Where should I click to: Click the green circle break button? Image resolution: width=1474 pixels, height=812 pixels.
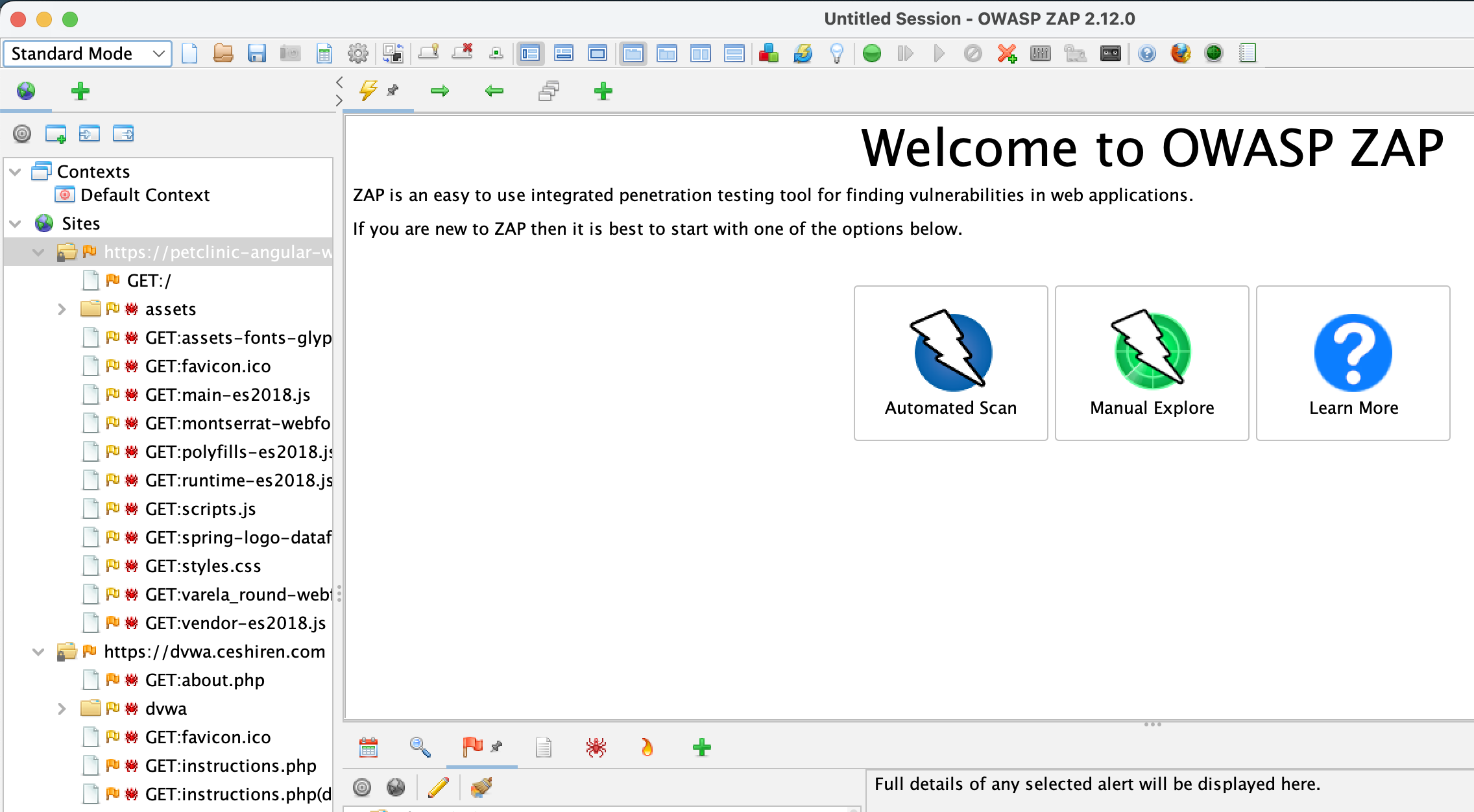point(872,54)
